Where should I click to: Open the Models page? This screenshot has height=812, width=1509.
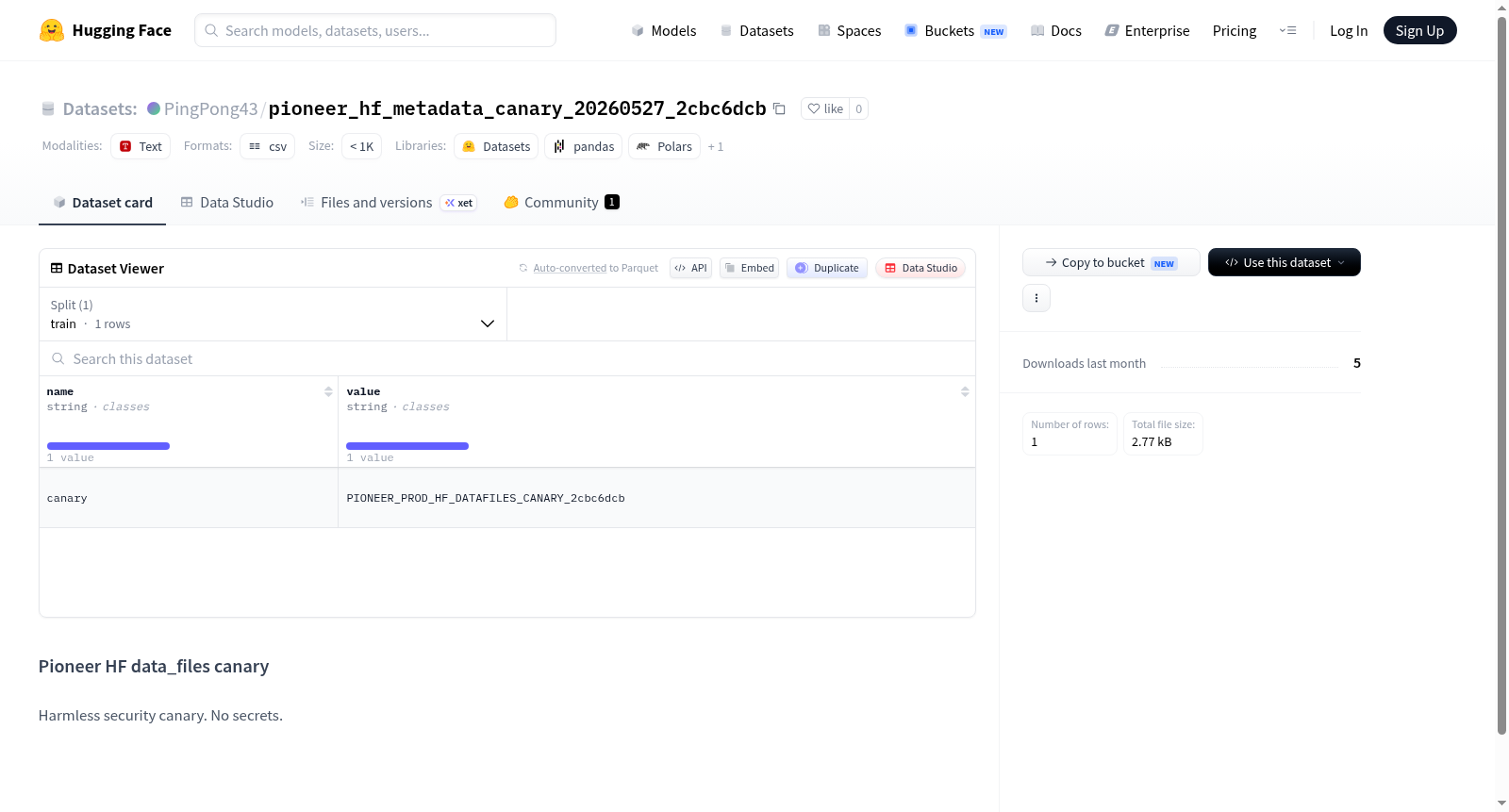tap(664, 30)
